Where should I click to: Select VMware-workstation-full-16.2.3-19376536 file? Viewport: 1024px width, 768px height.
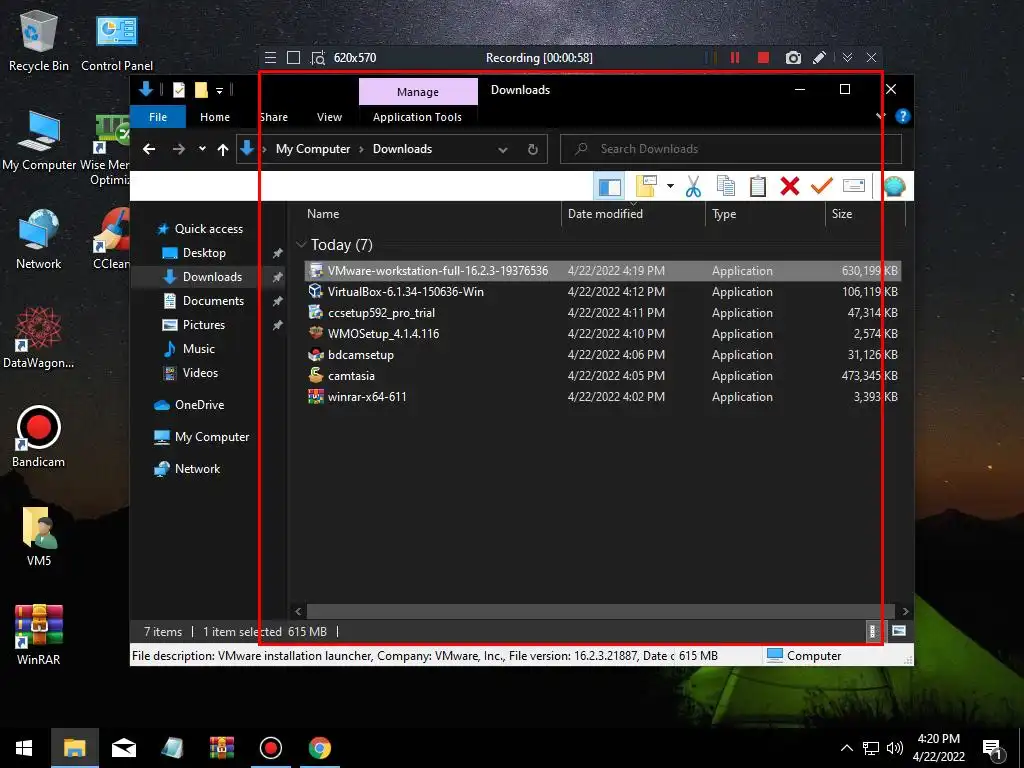click(603, 270)
